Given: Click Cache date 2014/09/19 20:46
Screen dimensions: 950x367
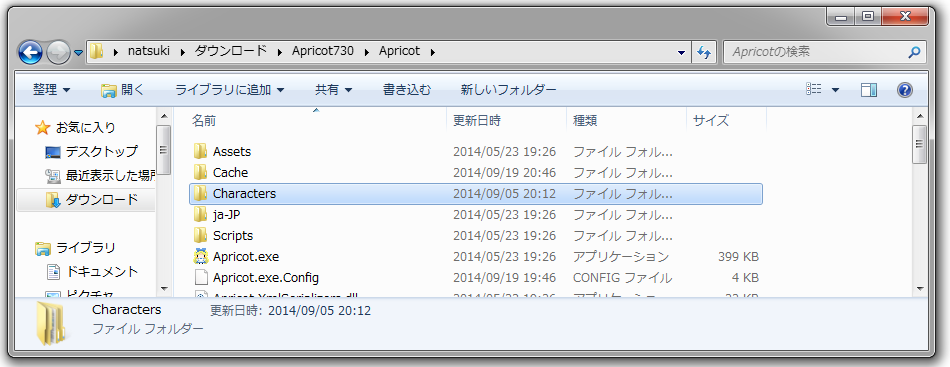Looking at the screenshot, I should 505,173.
